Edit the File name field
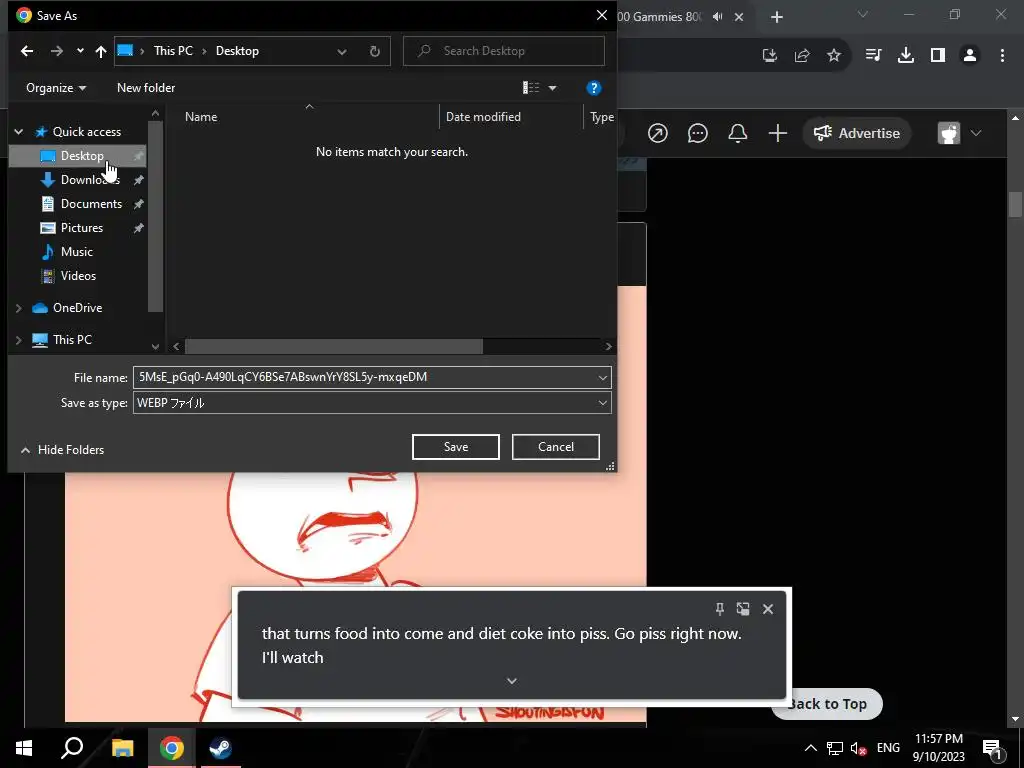This screenshot has width=1024, height=768. 364,377
